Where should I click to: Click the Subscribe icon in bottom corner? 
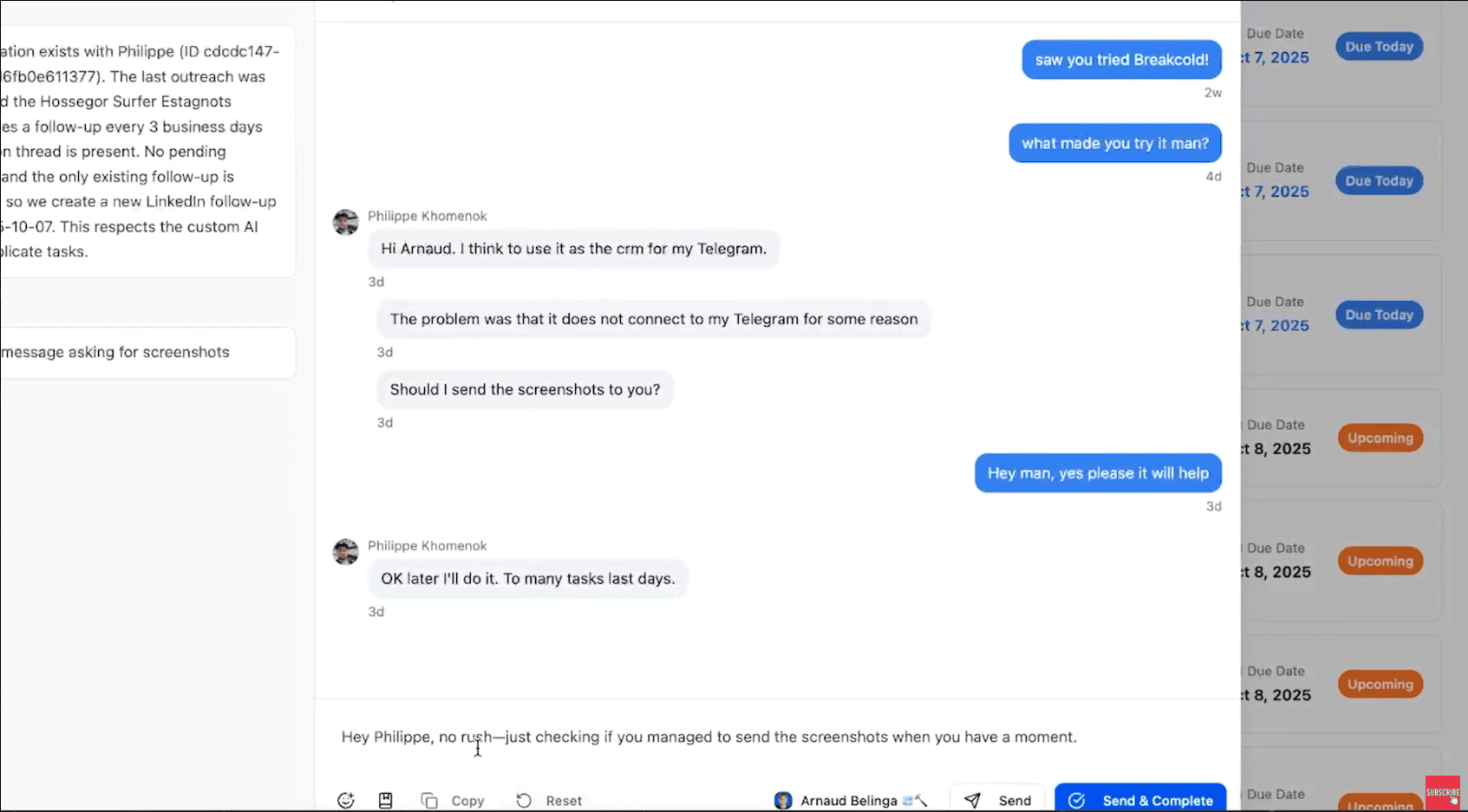(x=1442, y=790)
